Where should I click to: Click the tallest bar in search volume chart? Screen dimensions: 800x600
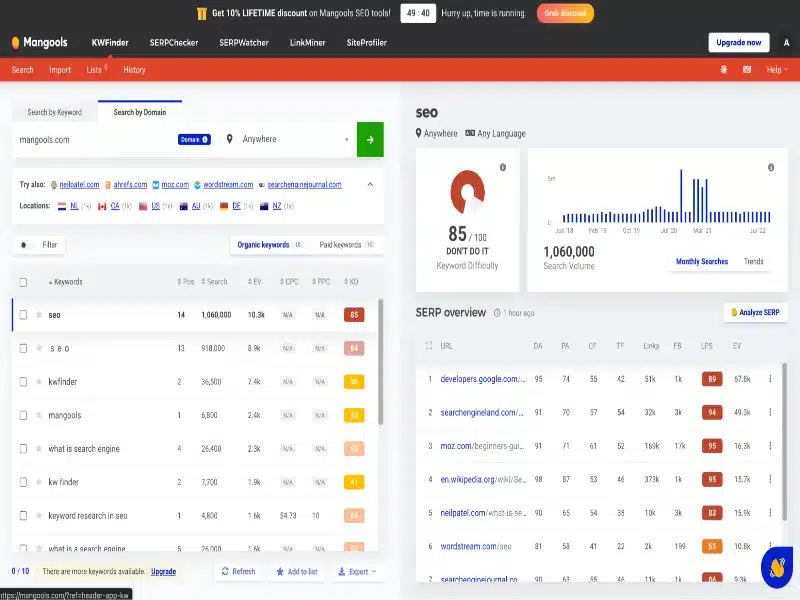point(681,196)
